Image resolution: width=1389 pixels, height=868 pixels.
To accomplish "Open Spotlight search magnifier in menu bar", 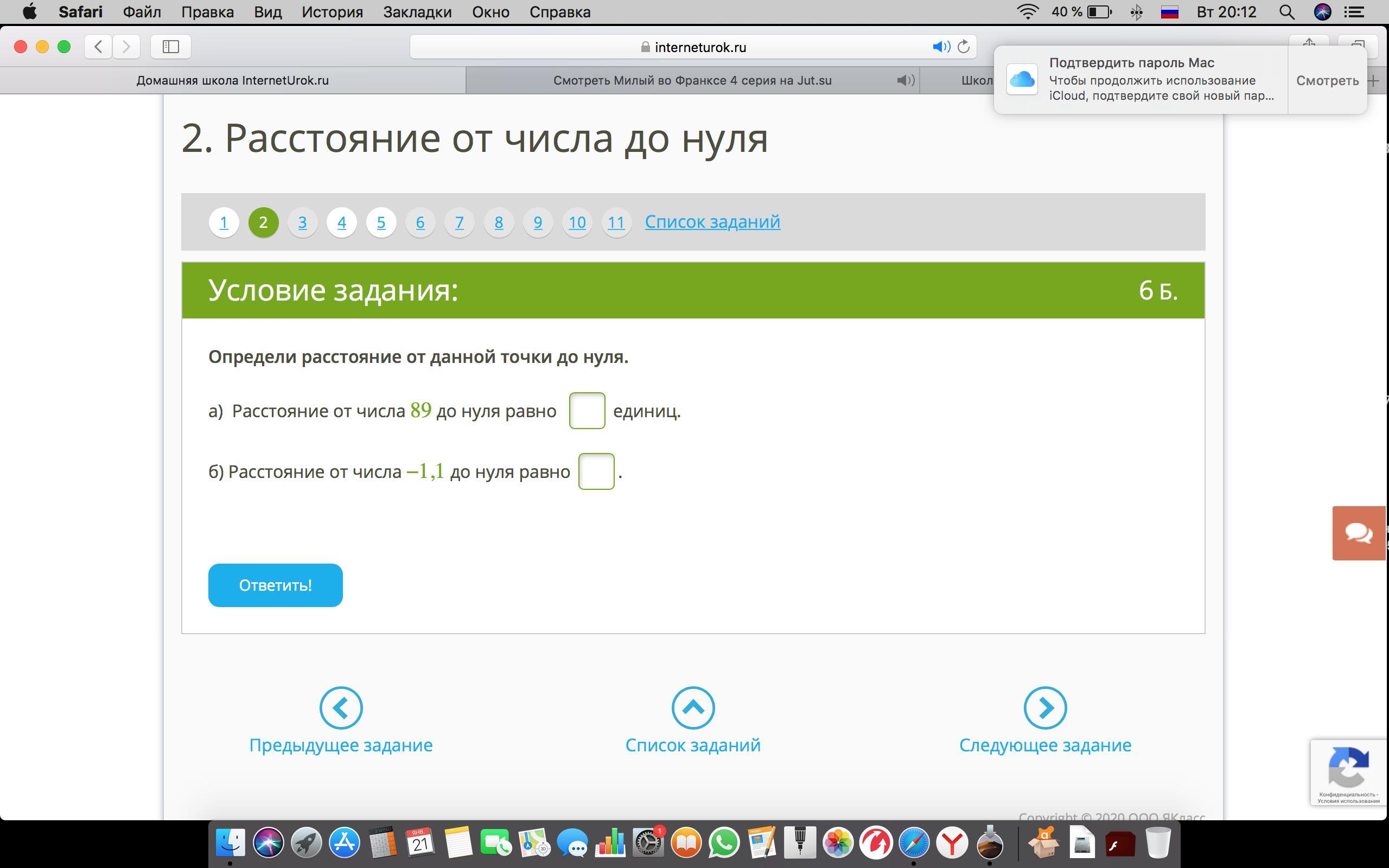I will point(1286,12).
